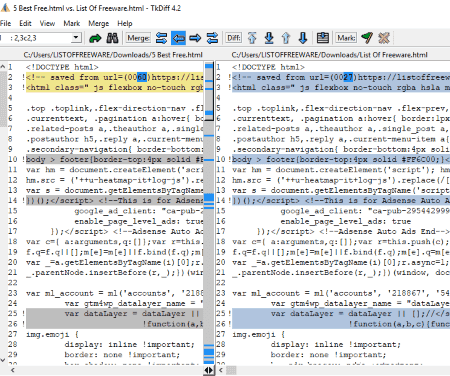
Task: Click right pane line 10 'body > footer' with #FF6C00
Action: coord(341,160)
